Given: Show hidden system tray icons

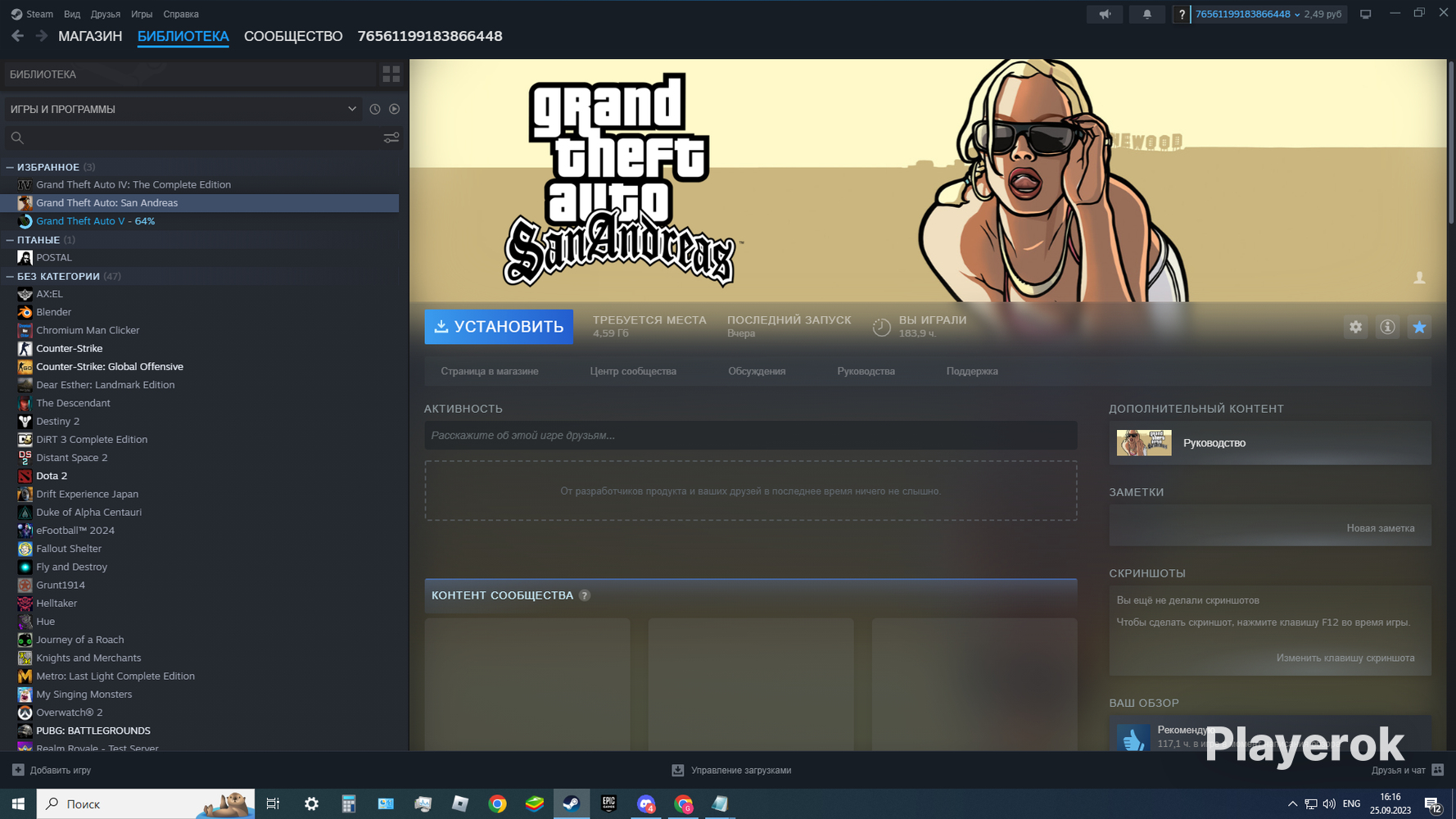Looking at the screenshot, I should [1292, 803].
